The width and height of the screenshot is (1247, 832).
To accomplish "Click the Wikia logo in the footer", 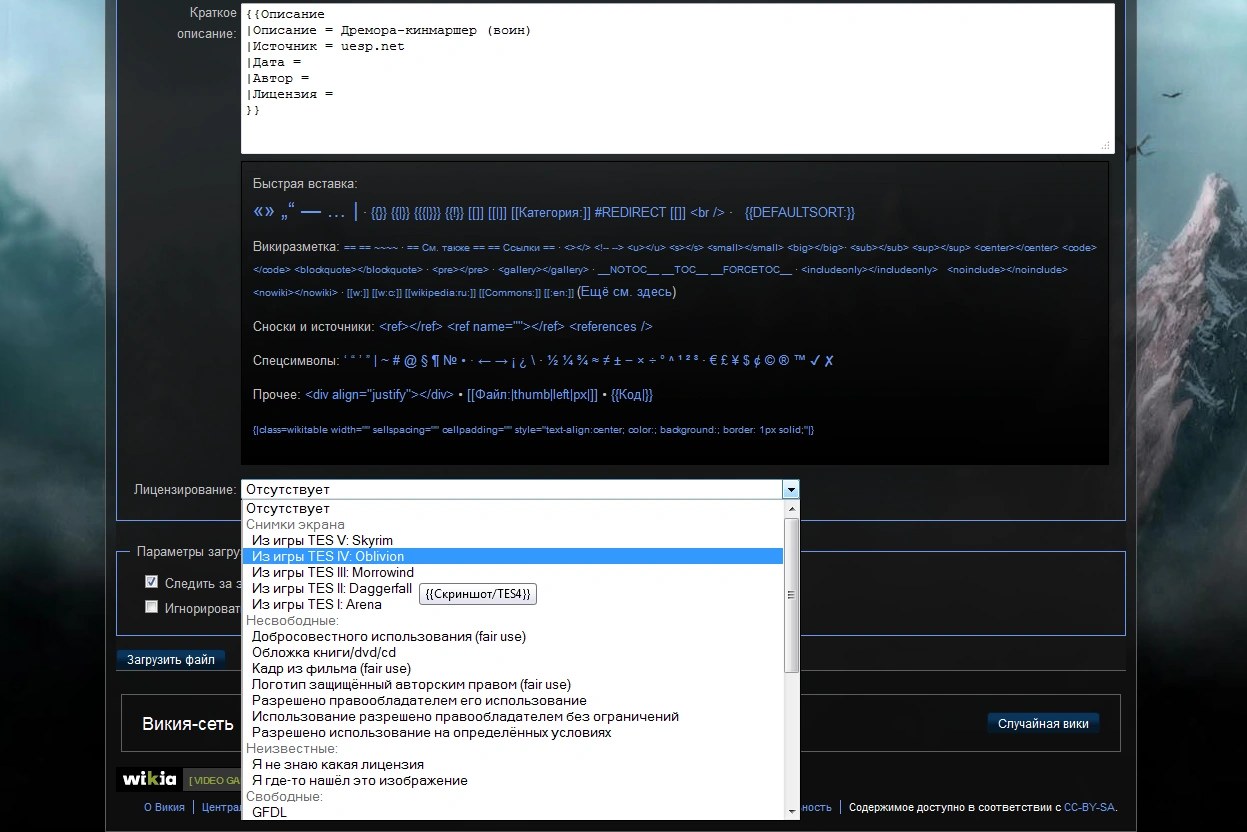I will click(x=150, y=779).
